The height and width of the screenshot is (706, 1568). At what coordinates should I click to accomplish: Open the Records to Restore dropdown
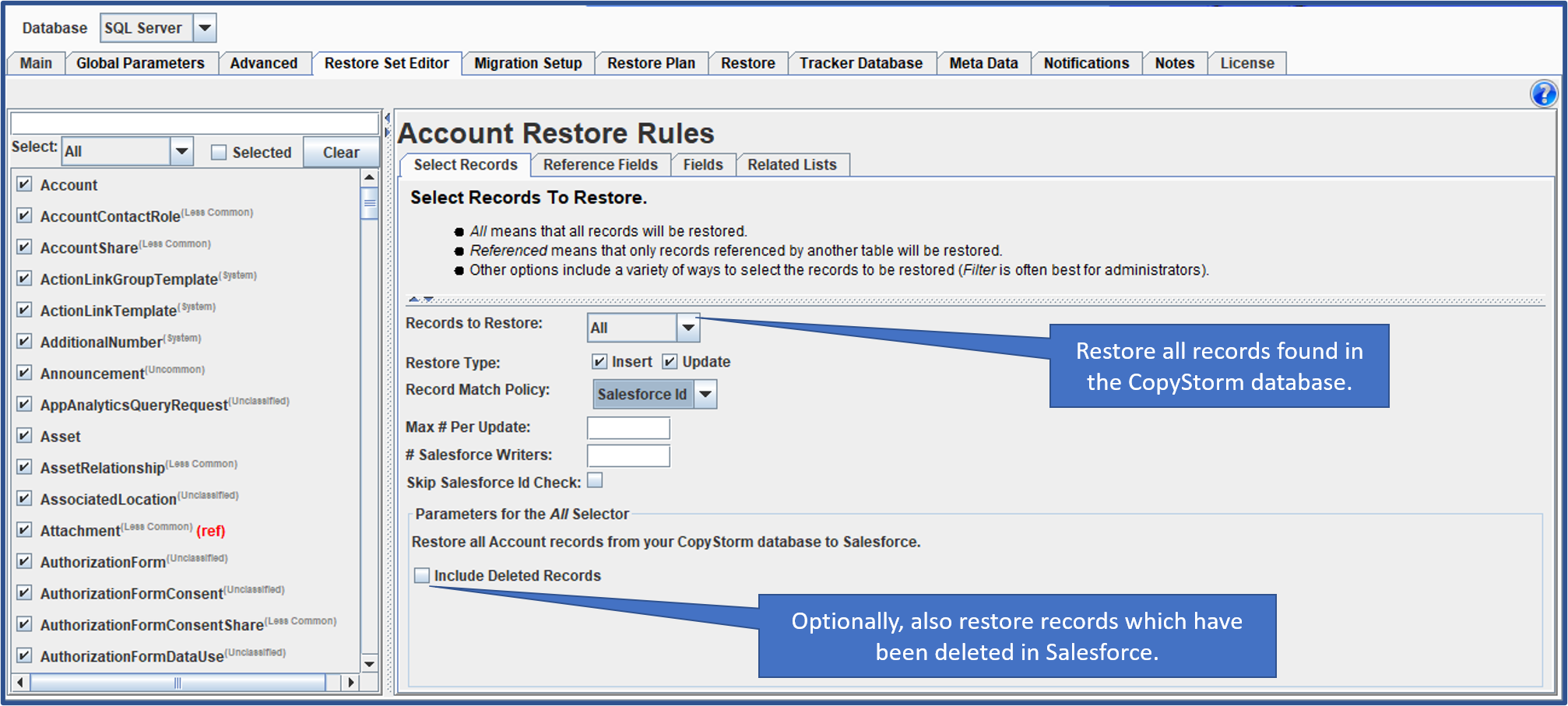point(688,328)
